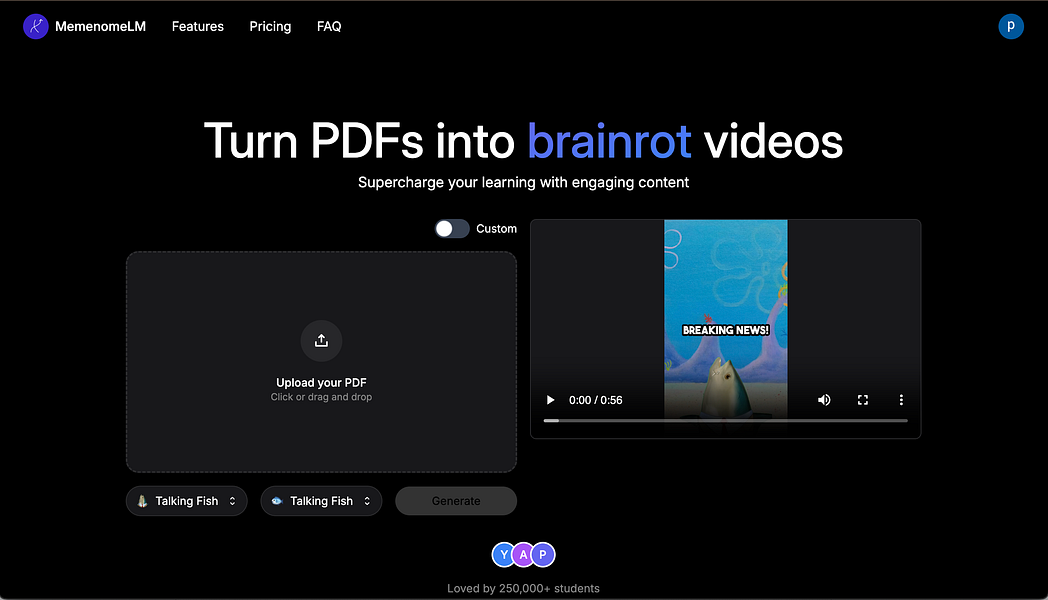
Task: Mute the video volume
Action: (824, 400)
